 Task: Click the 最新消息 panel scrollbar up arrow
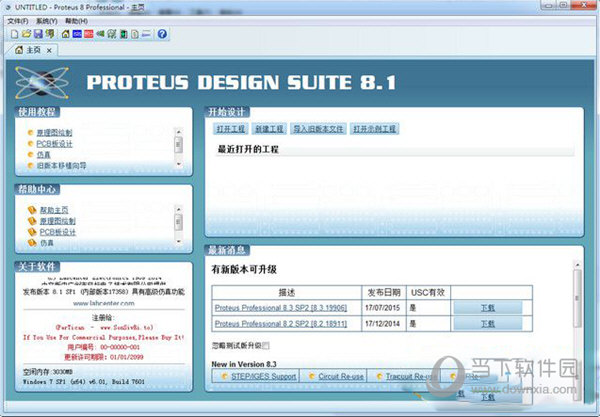coord(577,265)
